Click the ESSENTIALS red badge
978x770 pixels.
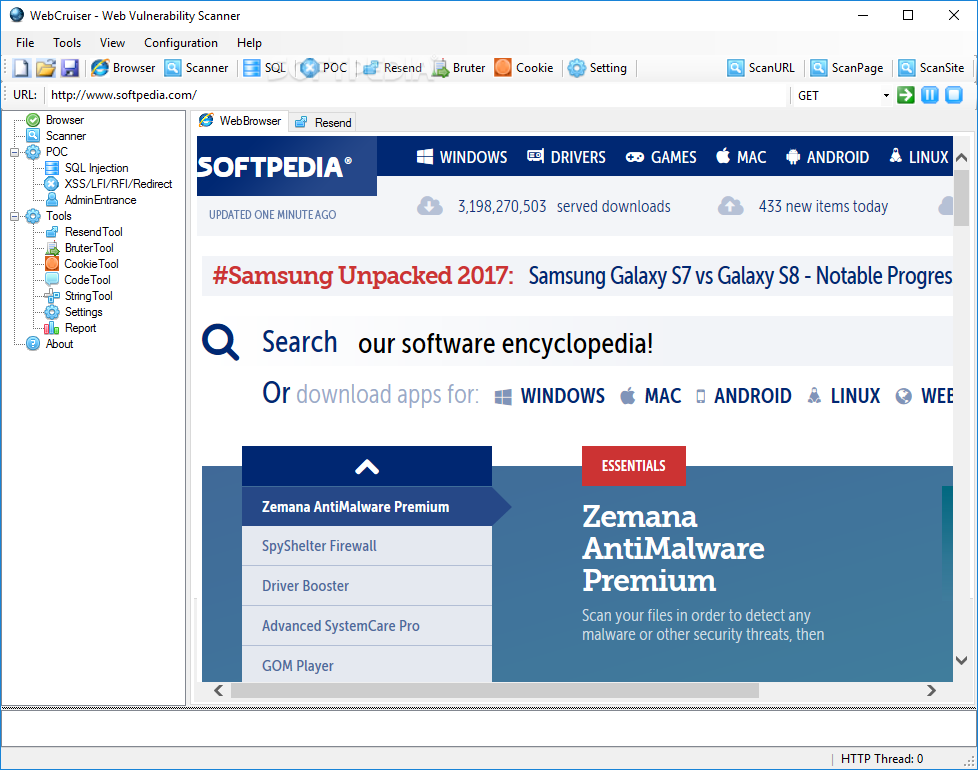tap(634, 466)
